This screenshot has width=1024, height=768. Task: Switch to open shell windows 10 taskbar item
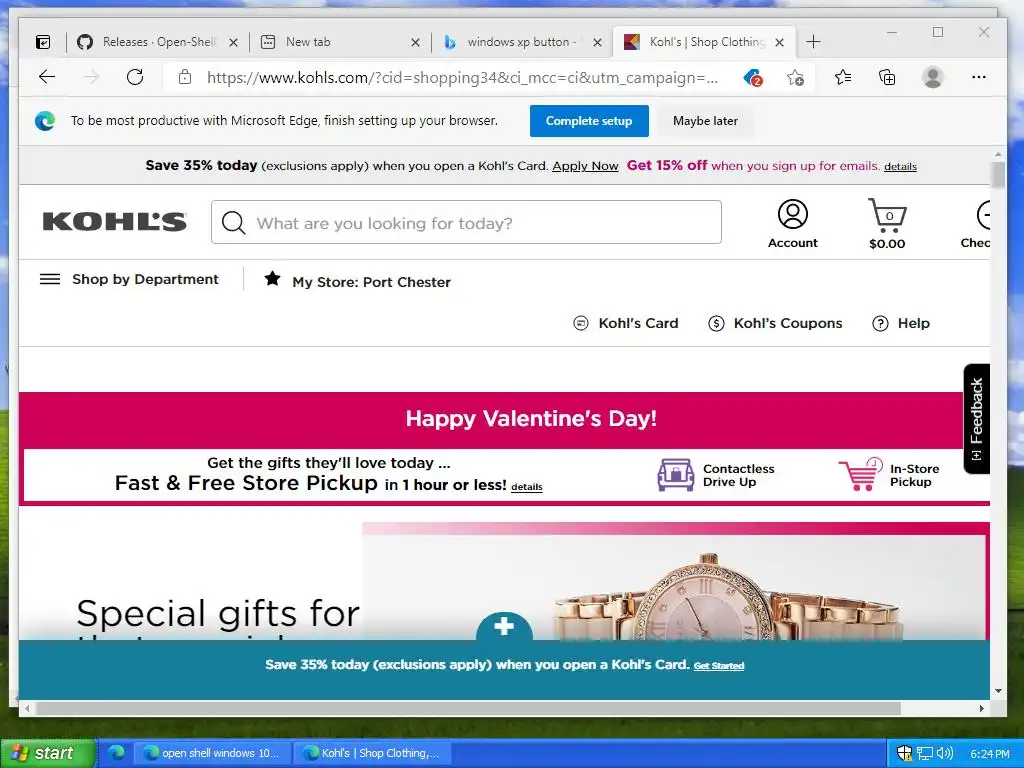click(x=212, y=753)
